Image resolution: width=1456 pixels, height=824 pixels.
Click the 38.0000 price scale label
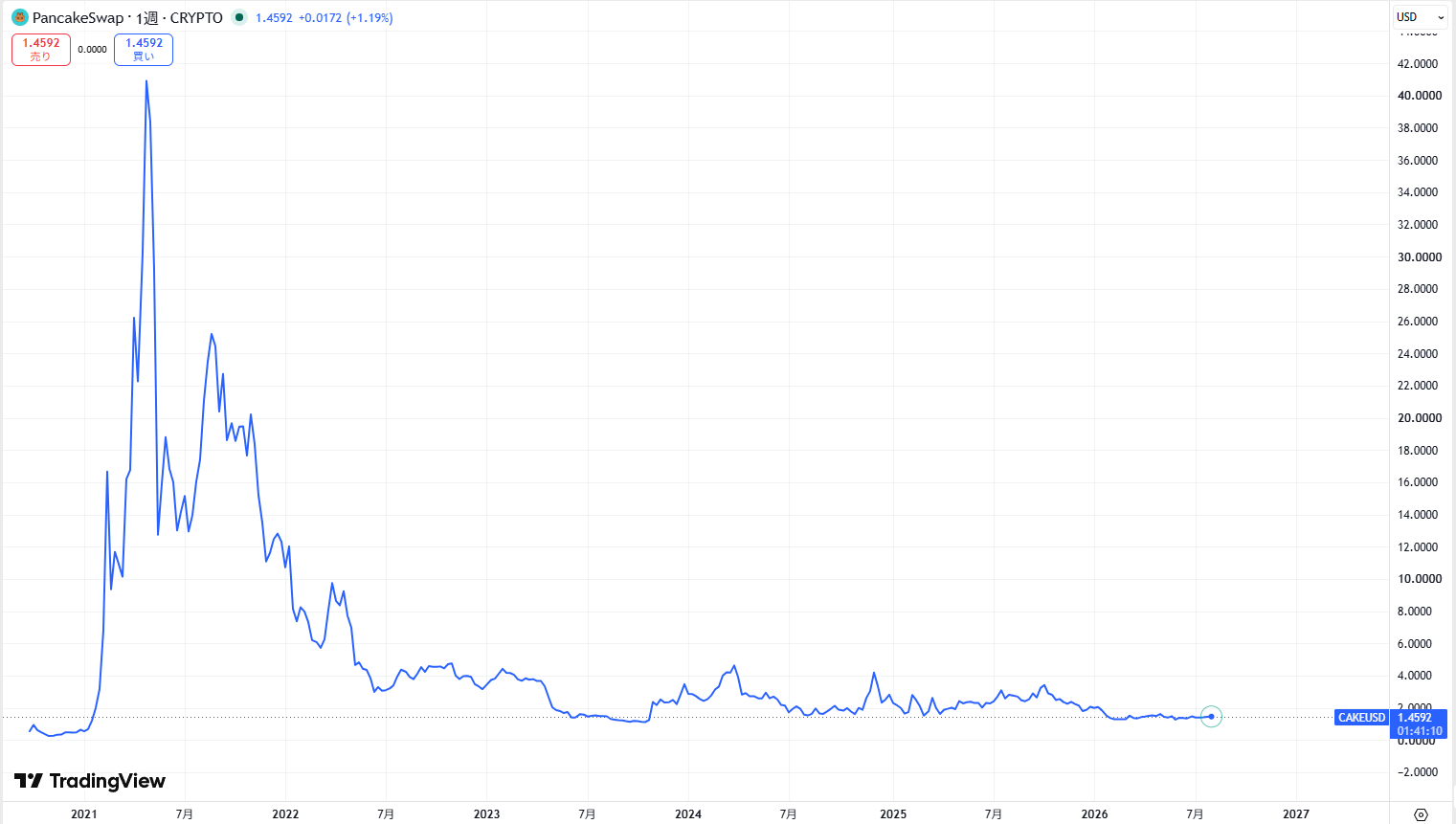[x=1418, y=128]
